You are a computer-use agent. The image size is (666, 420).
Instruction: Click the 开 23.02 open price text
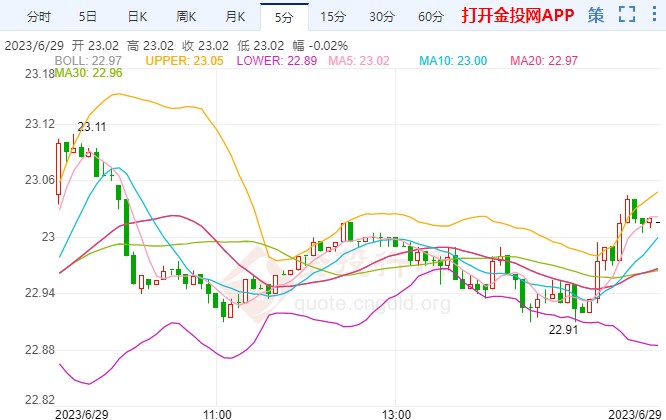pos(95,45)
